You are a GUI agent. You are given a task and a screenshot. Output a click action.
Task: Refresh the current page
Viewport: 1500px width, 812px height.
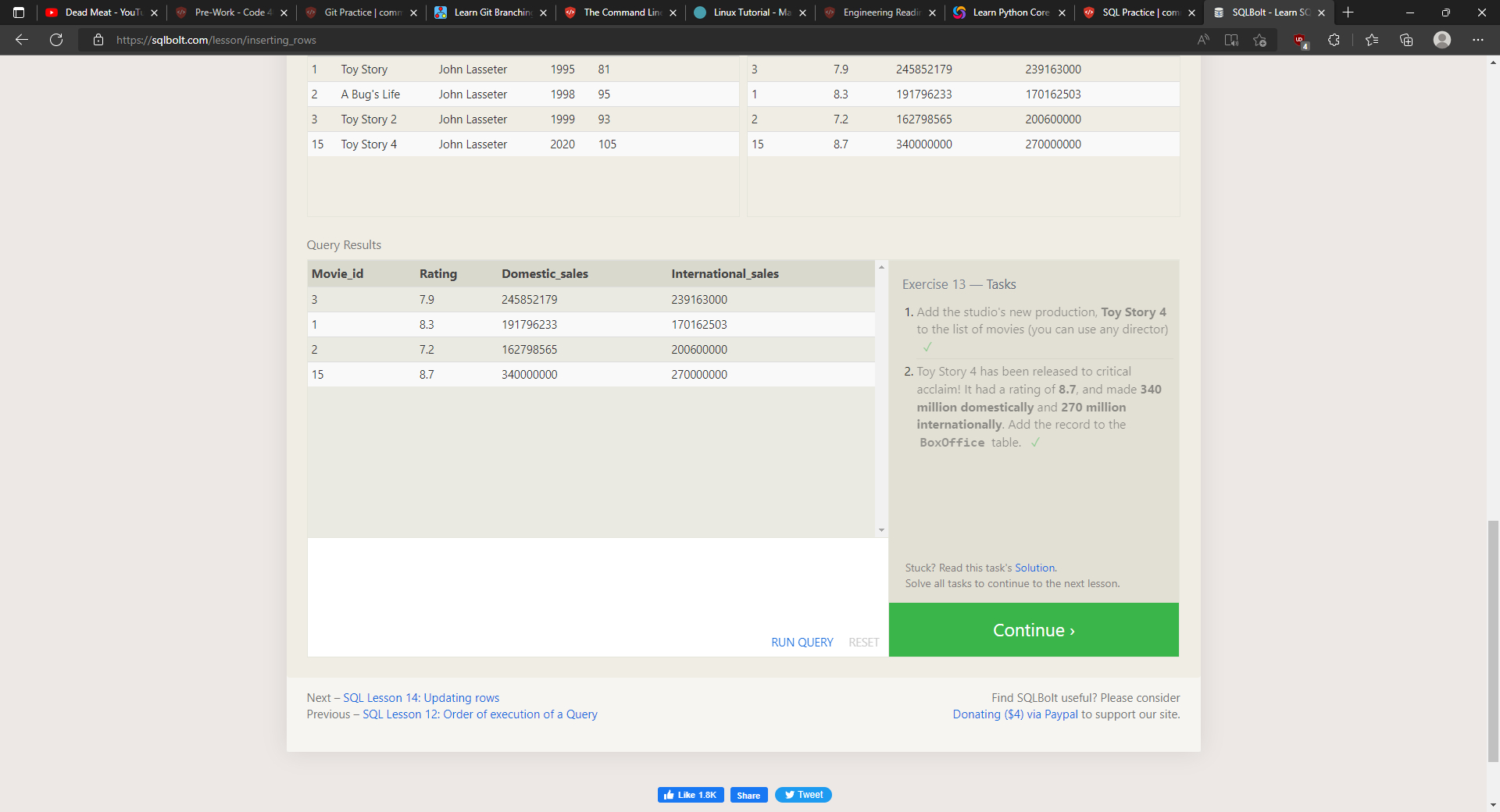(x=56, y=40)
